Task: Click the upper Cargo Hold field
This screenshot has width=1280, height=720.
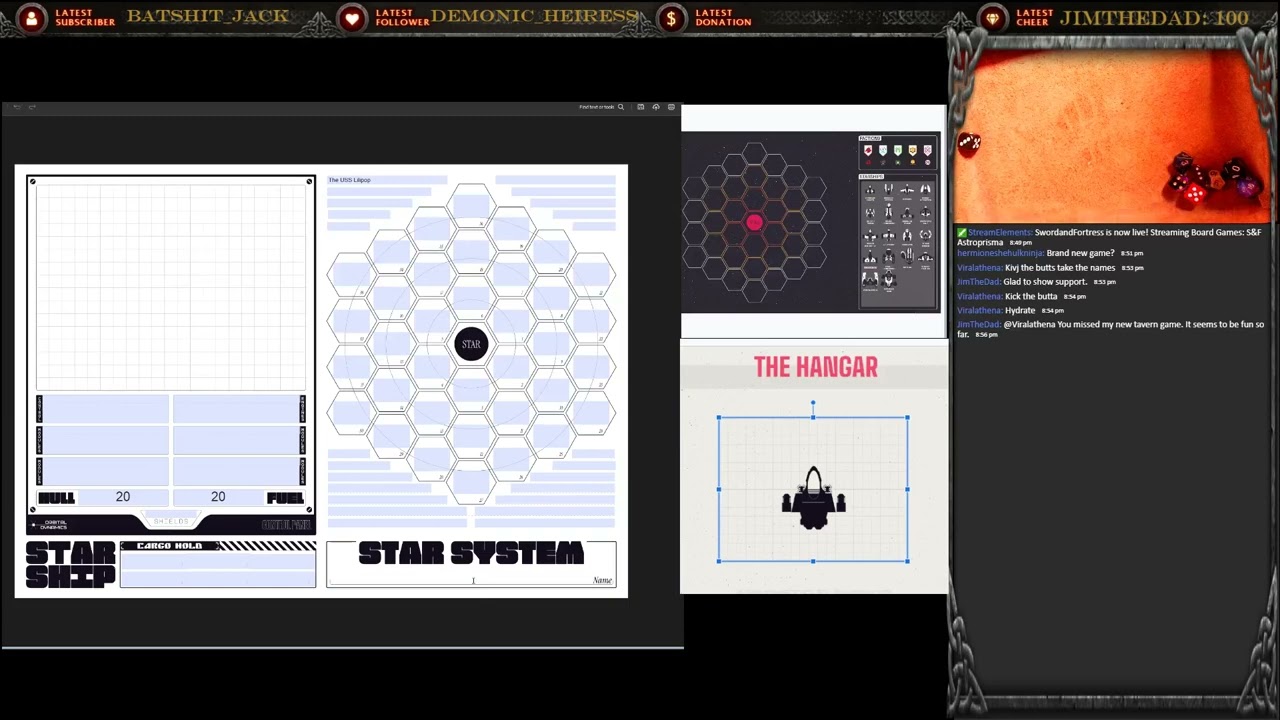Action: tap(218, 560)
